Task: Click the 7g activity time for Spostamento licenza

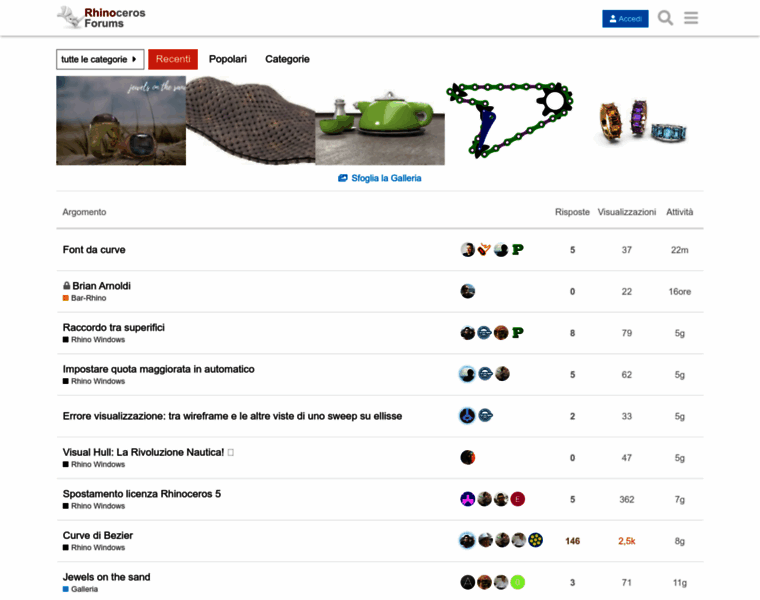Action: coord(679,499)
